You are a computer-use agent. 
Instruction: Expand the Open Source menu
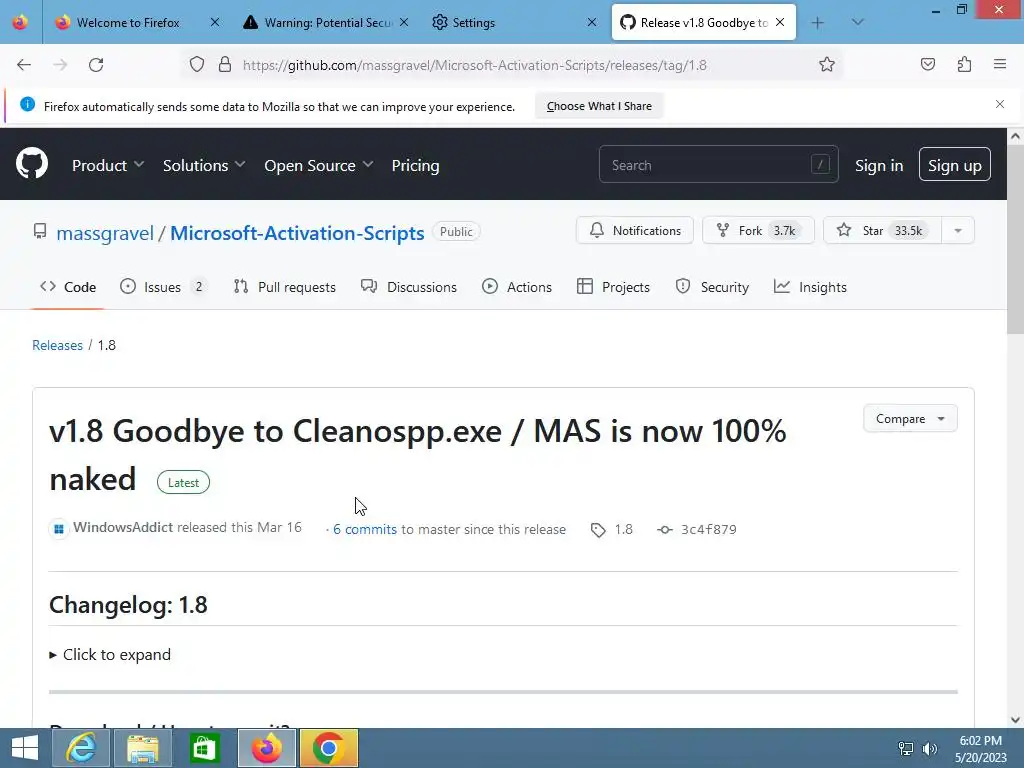click(319, 166)
